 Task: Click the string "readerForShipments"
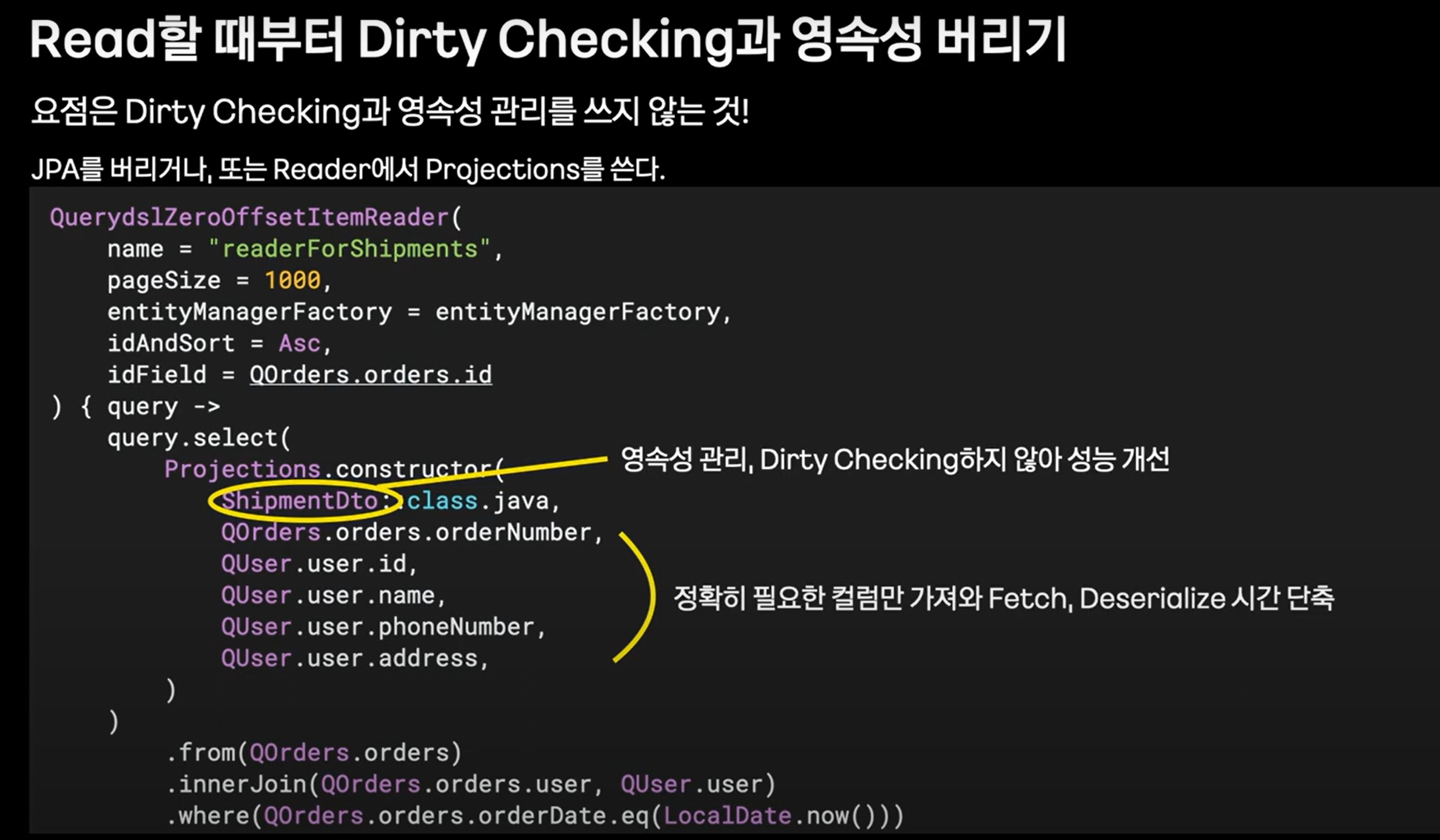click(349, 249)
